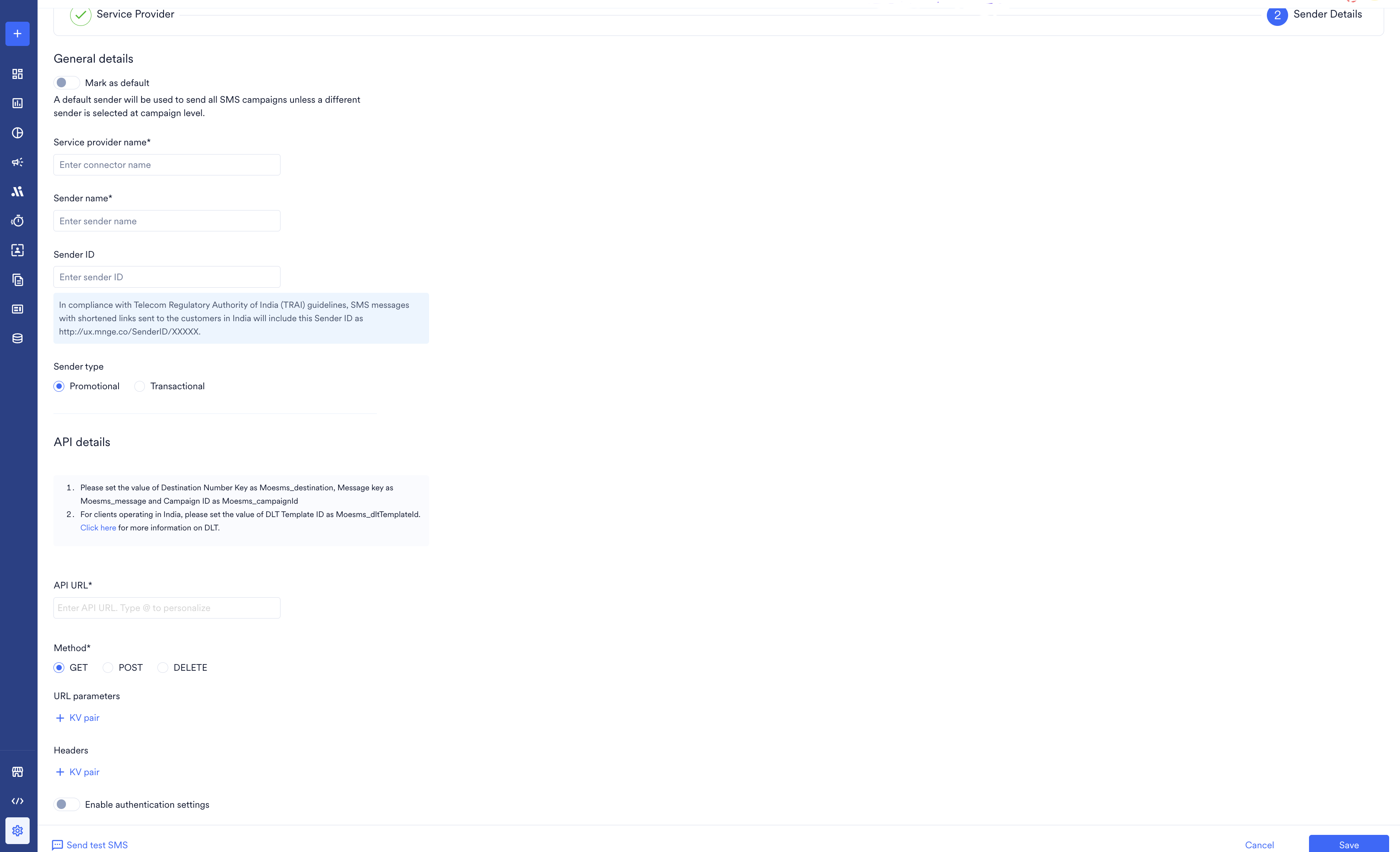Select the DELETE method radio
The height and width of the screenshot is (852, 1400).
(x=163, y=668)
